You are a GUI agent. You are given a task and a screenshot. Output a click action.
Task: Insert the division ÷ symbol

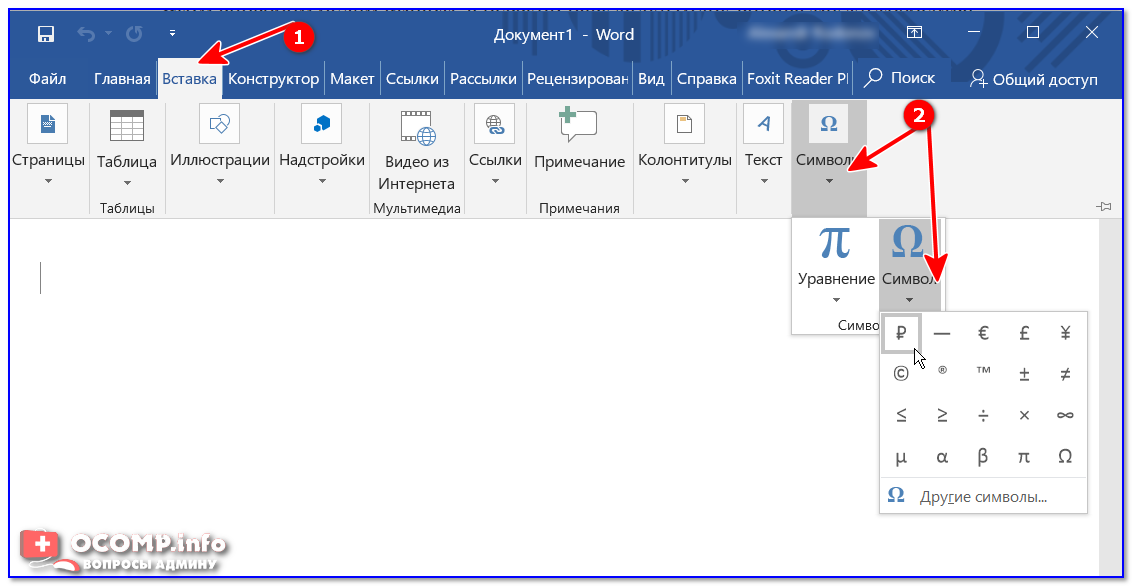(x=983, y=415)
